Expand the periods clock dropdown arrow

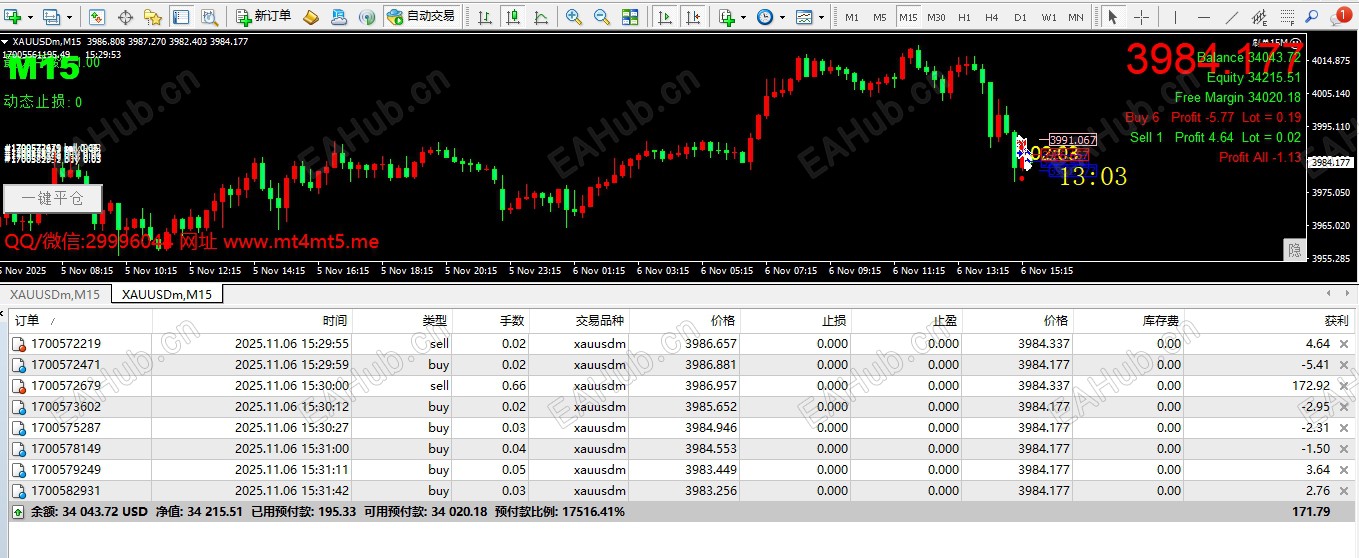pyautogui.click(x=783, y=17)
